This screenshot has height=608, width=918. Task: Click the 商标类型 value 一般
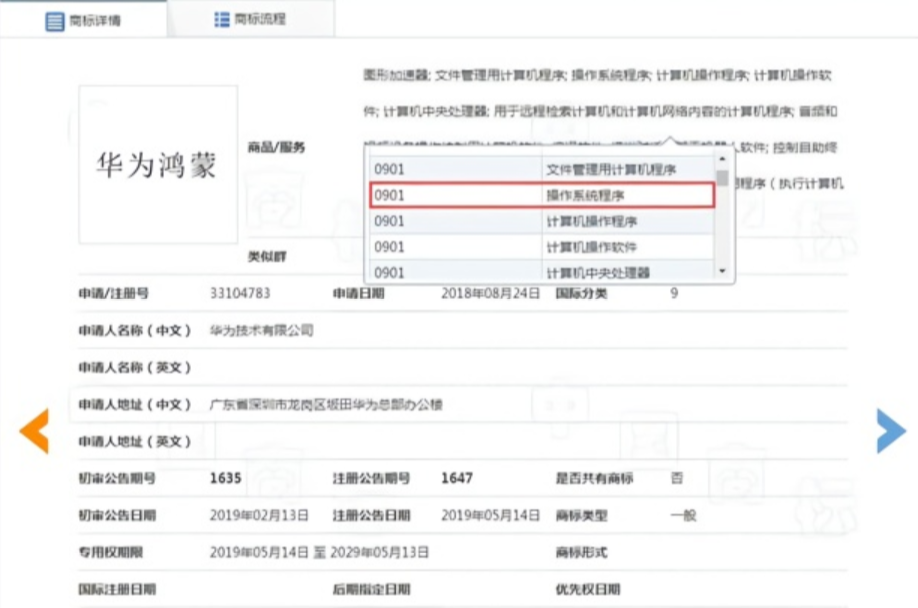coord(683,516)
